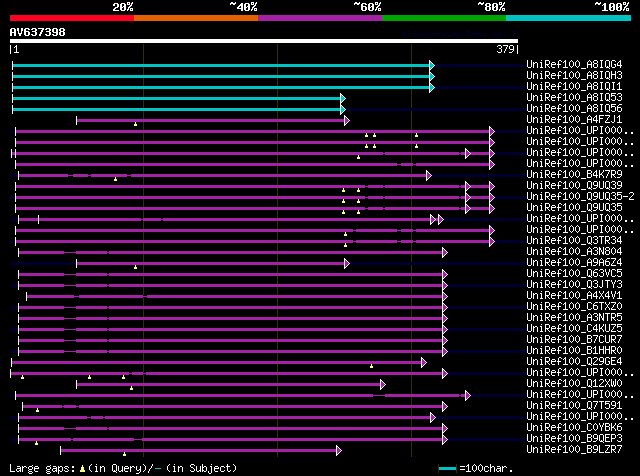This screenshot has width=640, height=476.
Task: Select the white AV637398 query sequence bar
Action: pos(264,41)
